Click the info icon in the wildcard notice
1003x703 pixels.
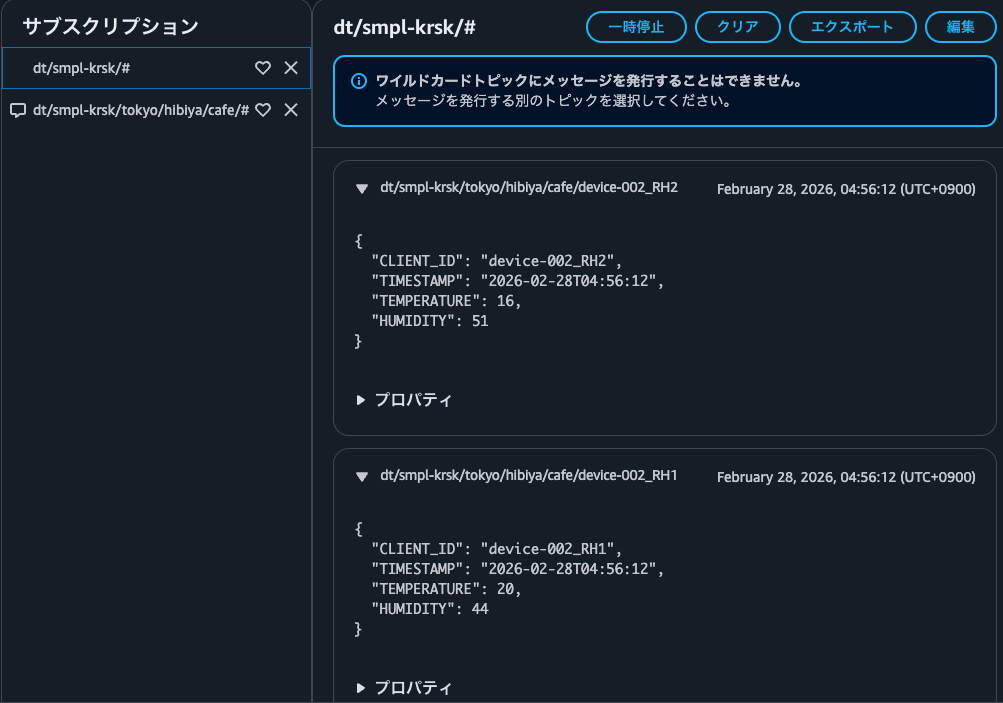(359, 81)
